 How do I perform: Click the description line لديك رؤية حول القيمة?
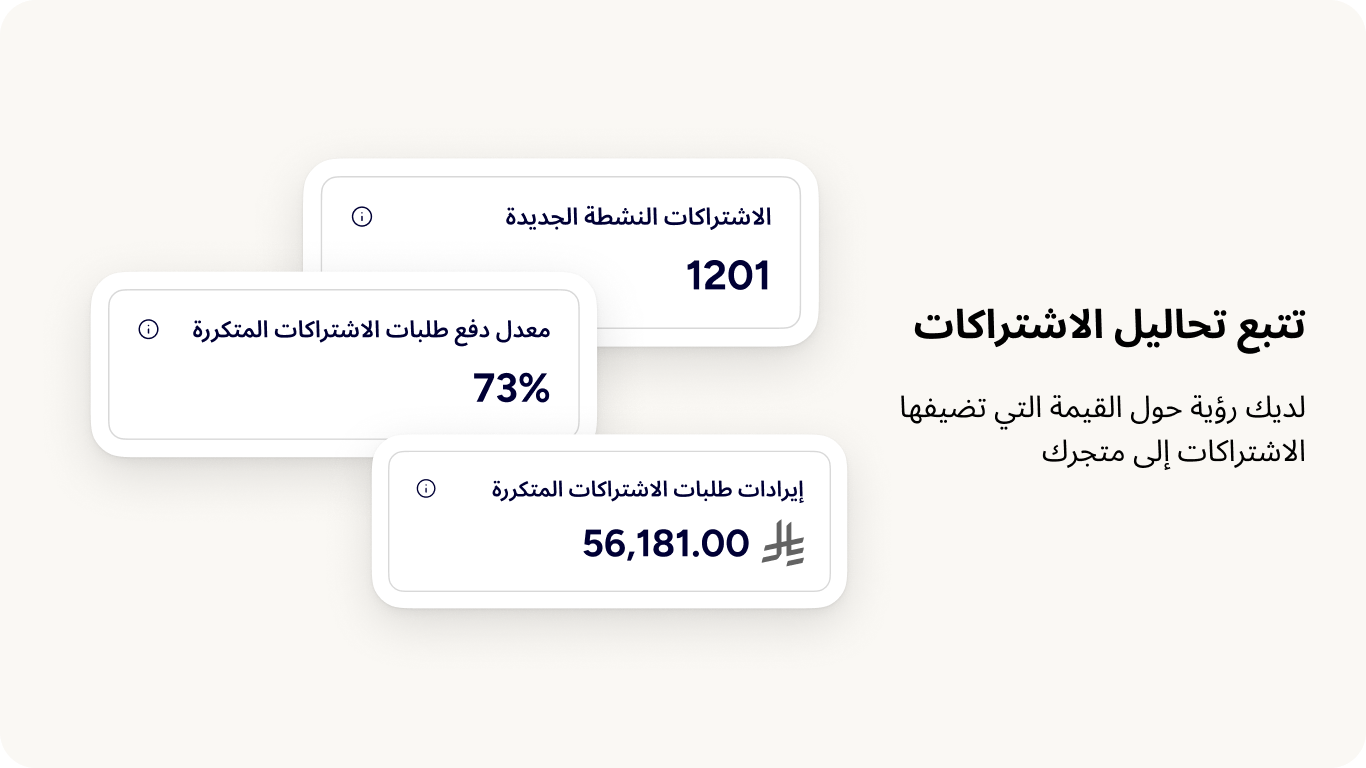(x=1102, y=408)
